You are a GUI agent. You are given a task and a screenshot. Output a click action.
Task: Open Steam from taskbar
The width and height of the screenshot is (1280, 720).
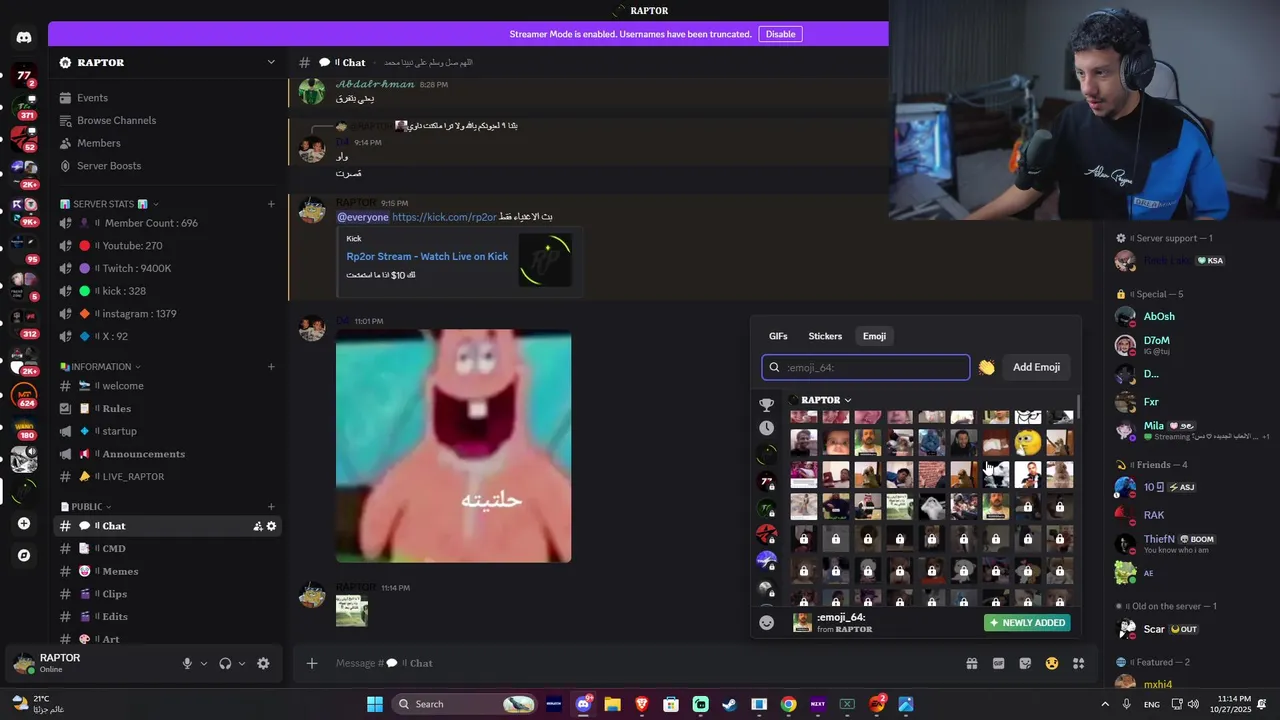[730, 704]
